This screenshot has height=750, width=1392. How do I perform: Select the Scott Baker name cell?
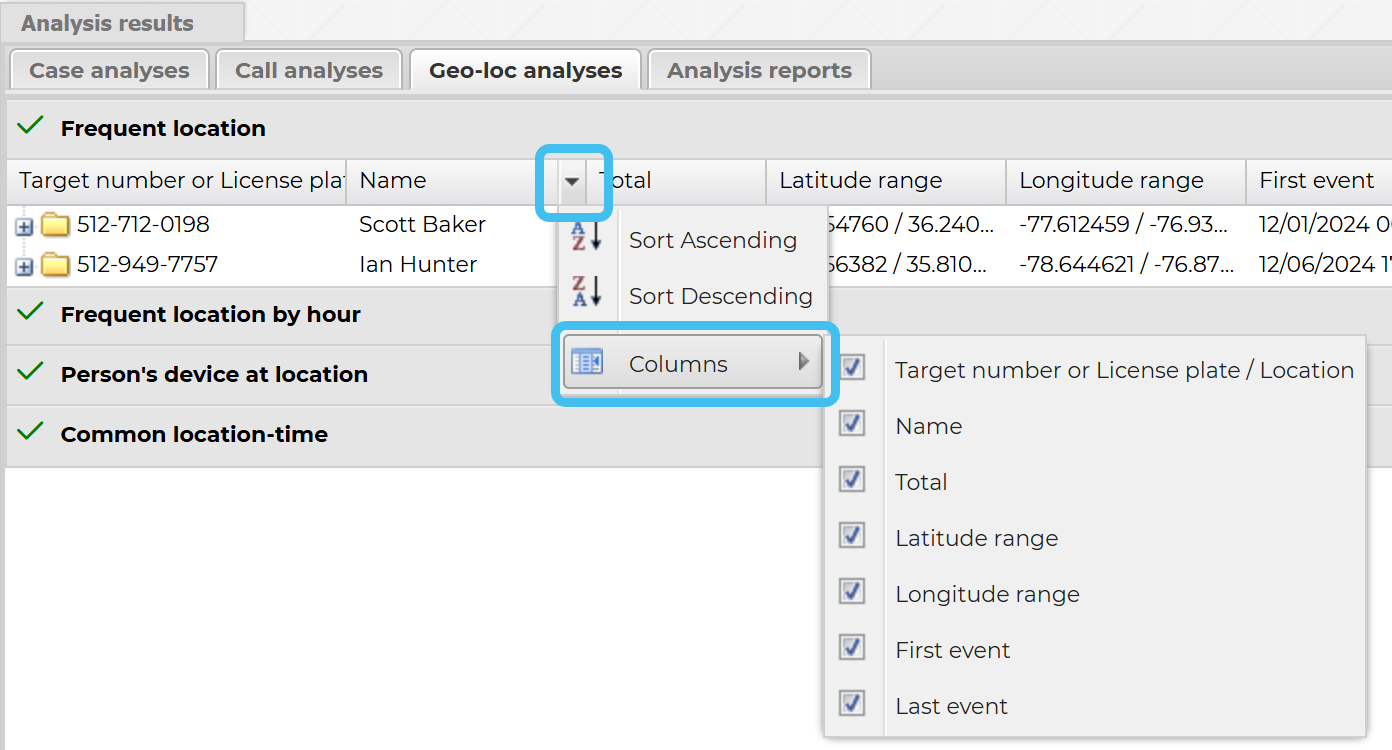coord(422,225)
